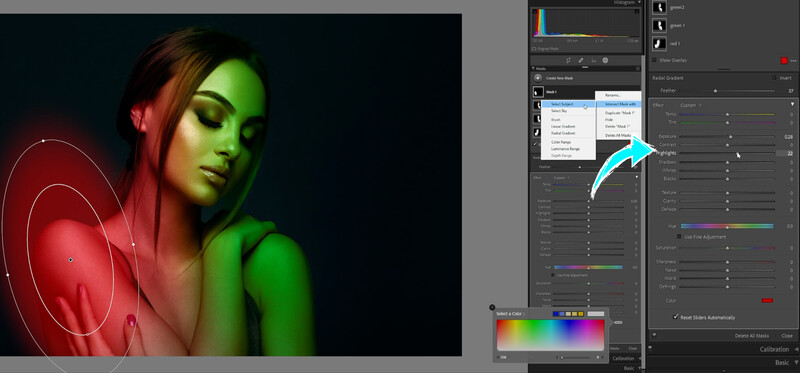
Task: Select the red 1 mask thumbnail
Action: 659,44
